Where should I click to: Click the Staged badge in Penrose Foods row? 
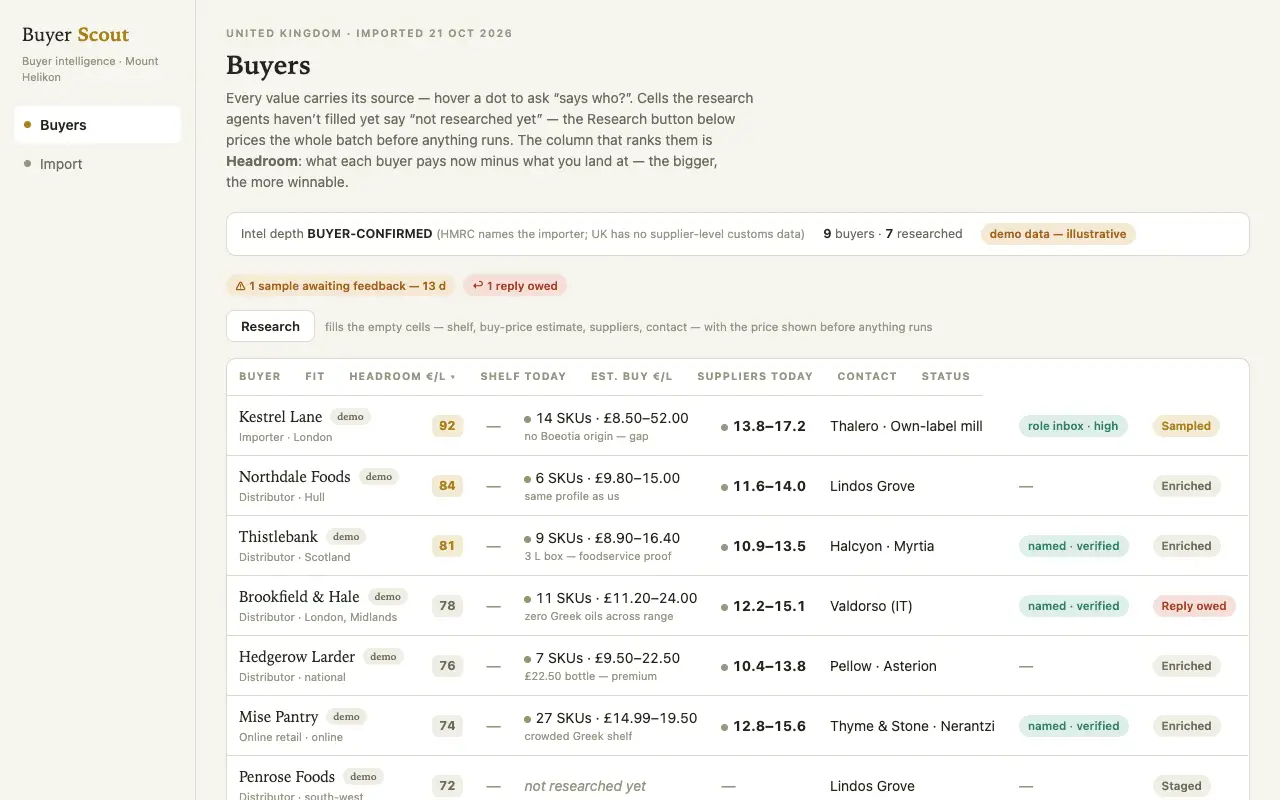(x=1181, y=786)
